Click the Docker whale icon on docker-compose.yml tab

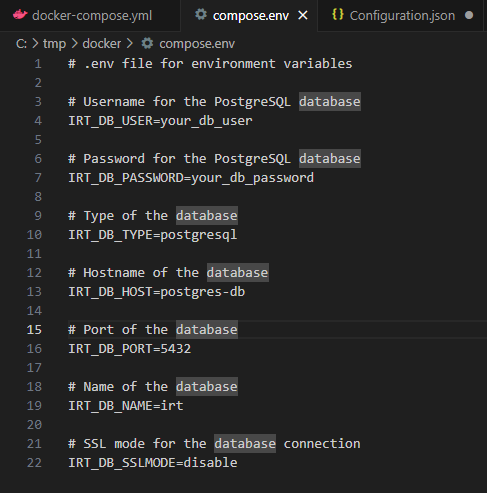click(x=20, y=15)
